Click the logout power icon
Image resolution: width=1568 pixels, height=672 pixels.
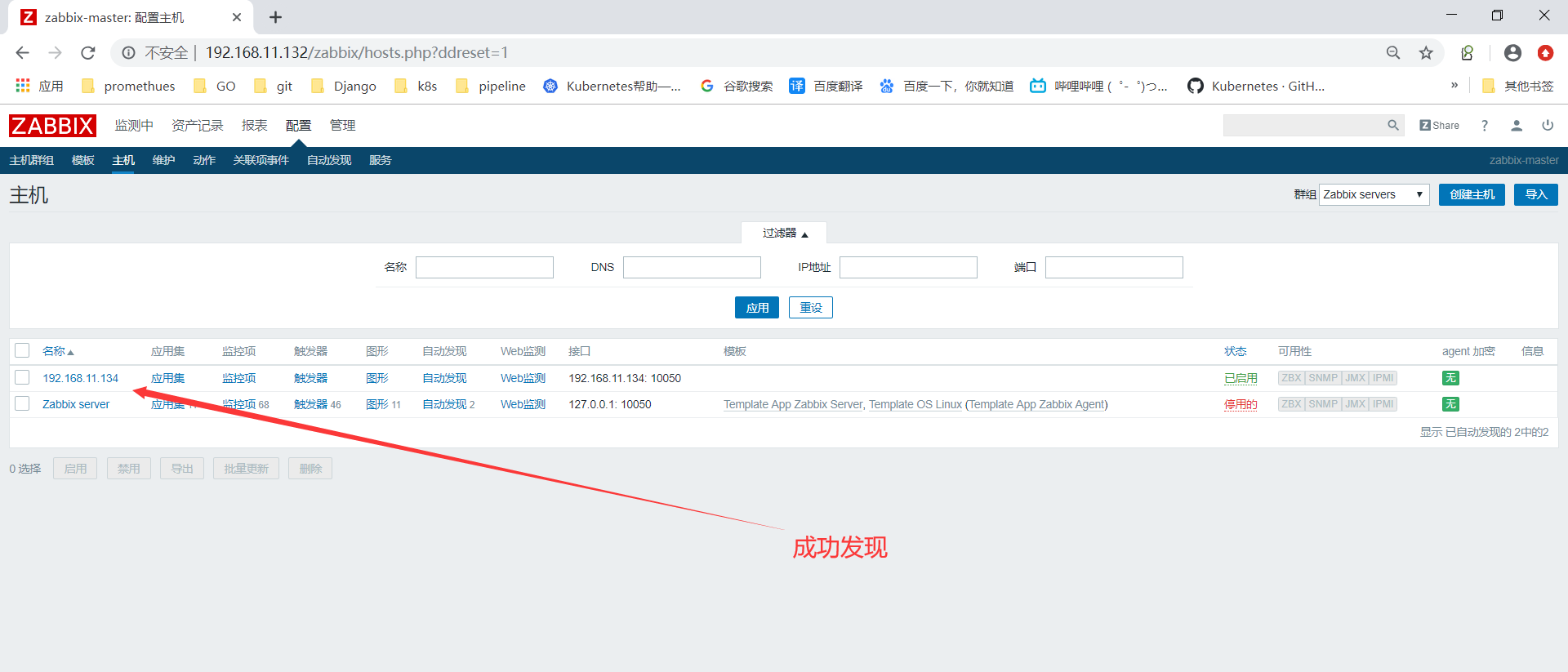(1548, 125)
